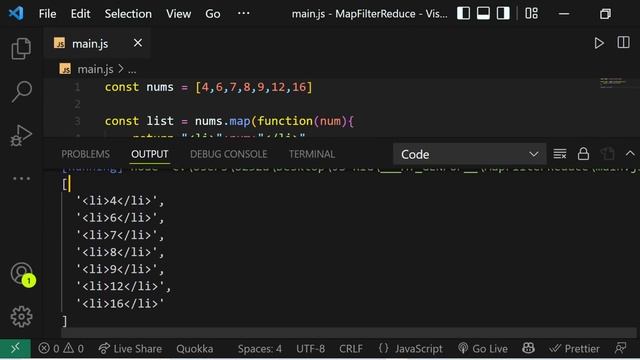Click output line '<li>9</li>'
Viewport: 640px width, 360px height.
[120, 269]
